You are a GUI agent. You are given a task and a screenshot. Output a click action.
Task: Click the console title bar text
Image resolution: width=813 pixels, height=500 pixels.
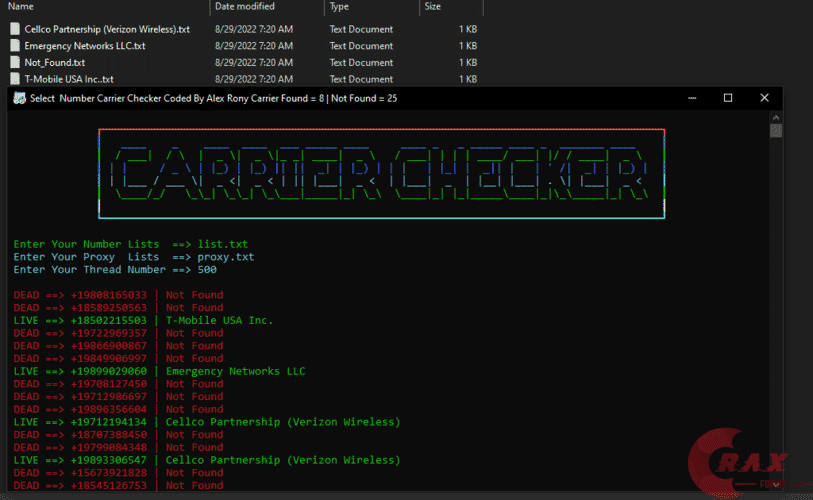coord(214,98)
